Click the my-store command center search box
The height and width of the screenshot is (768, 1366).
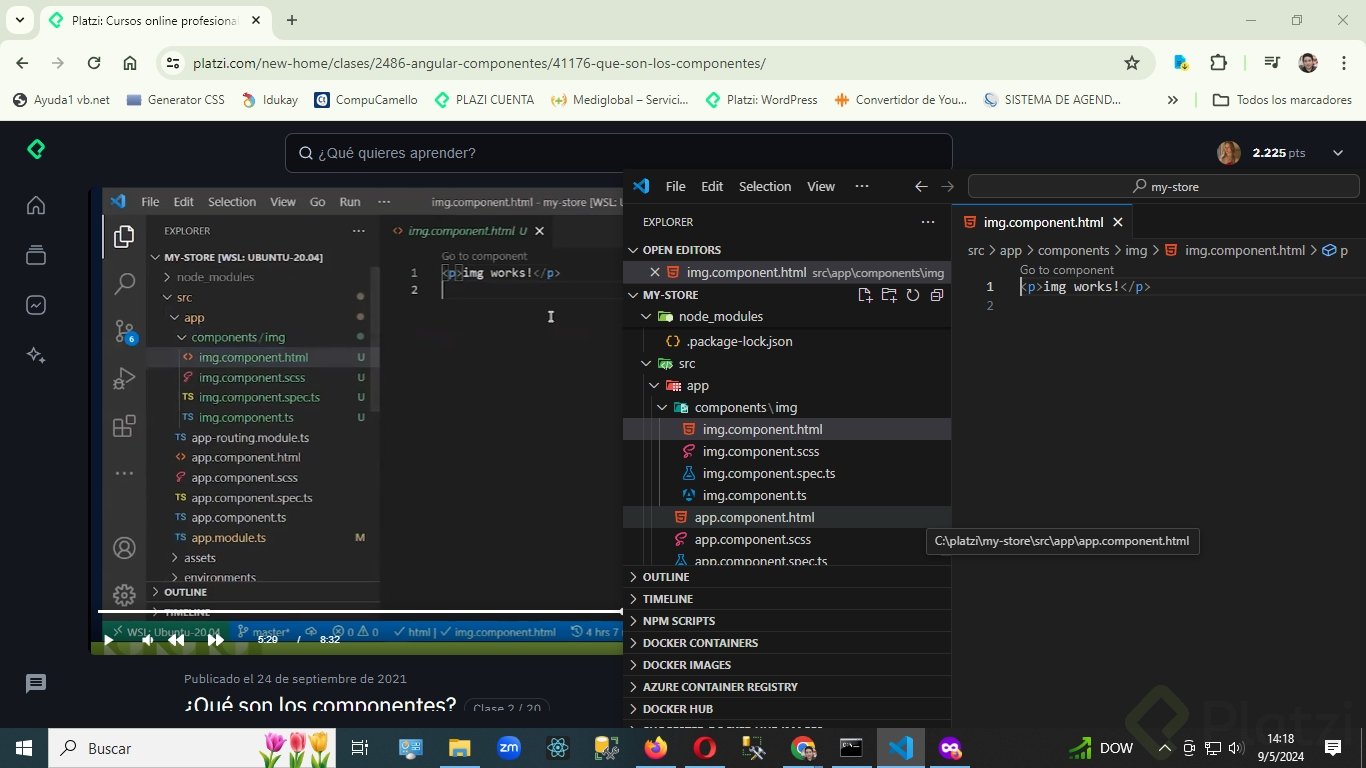(1164, 186)
